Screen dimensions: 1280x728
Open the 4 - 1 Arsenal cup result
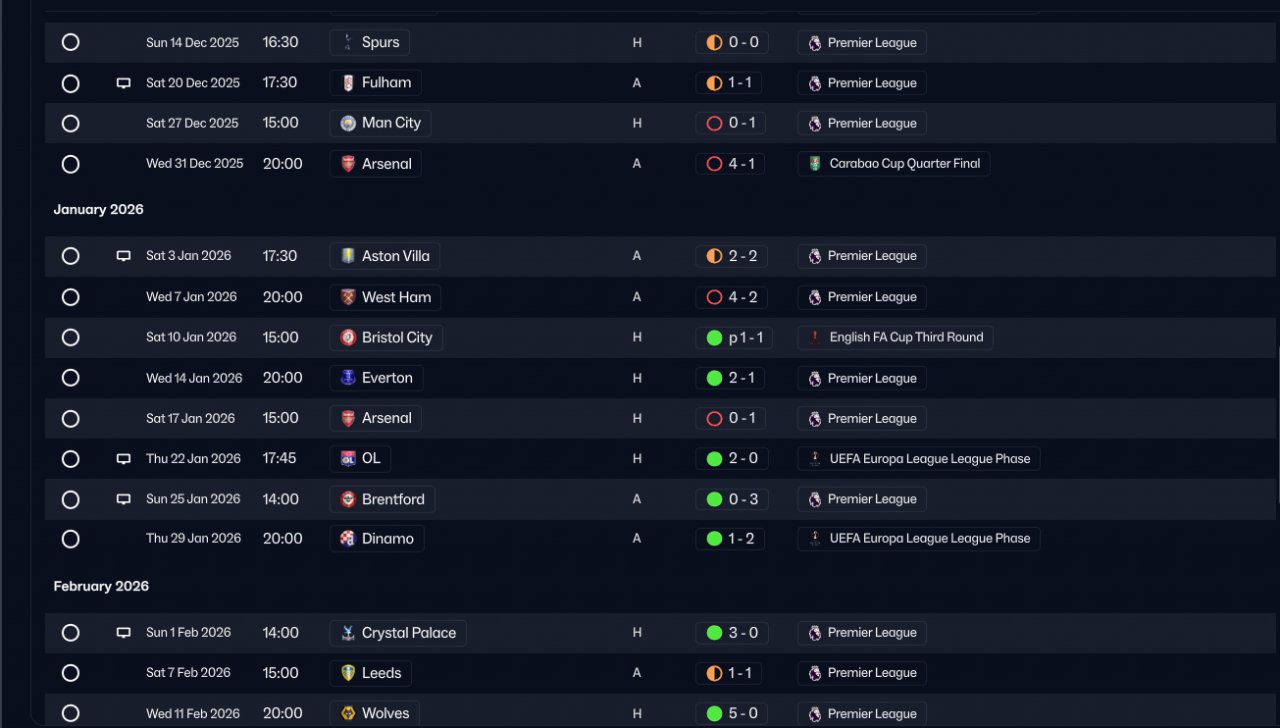click(x=730, y=164)
